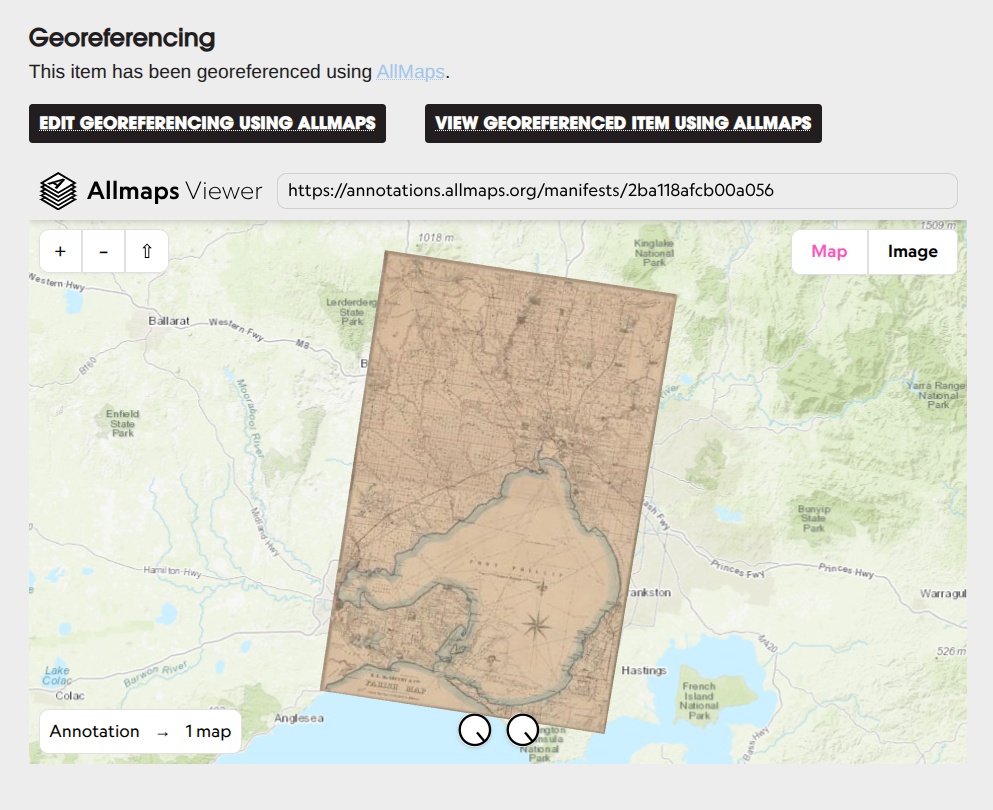Zoom in with the plus button
Viewport: 993px width, 810px height.
[60, 252]
